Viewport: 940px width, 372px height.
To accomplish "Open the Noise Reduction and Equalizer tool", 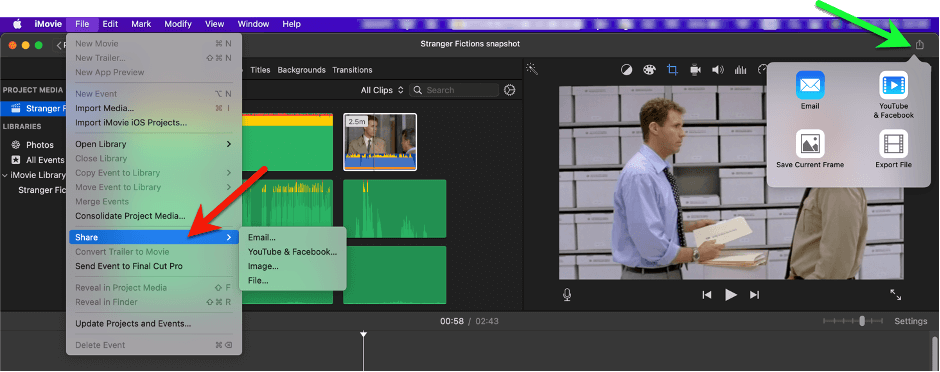I will pyautogui.click(x=741, y=70).
